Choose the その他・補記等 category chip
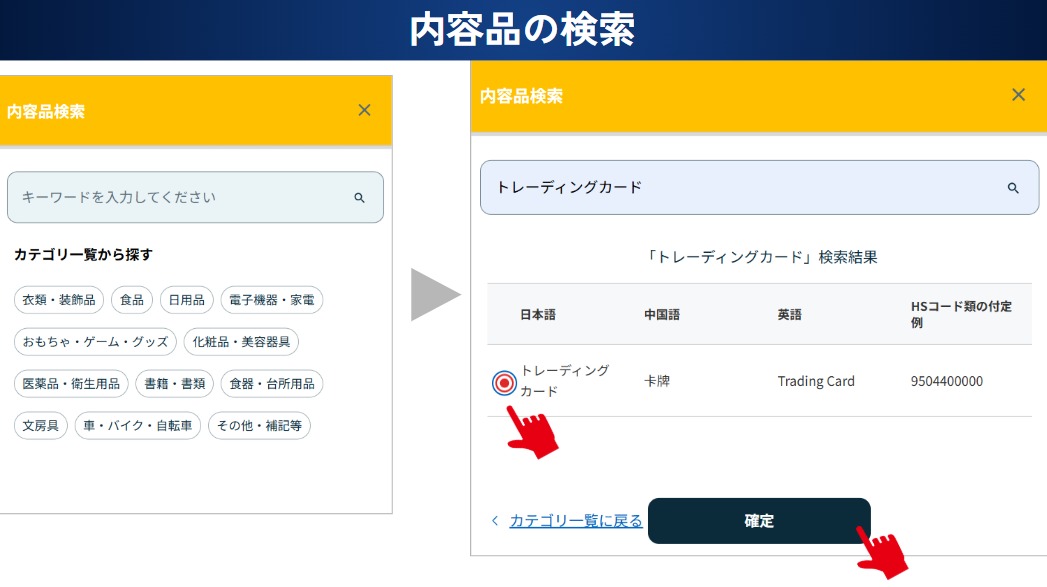Screen dimensions: 1047x587 point(259,426)
